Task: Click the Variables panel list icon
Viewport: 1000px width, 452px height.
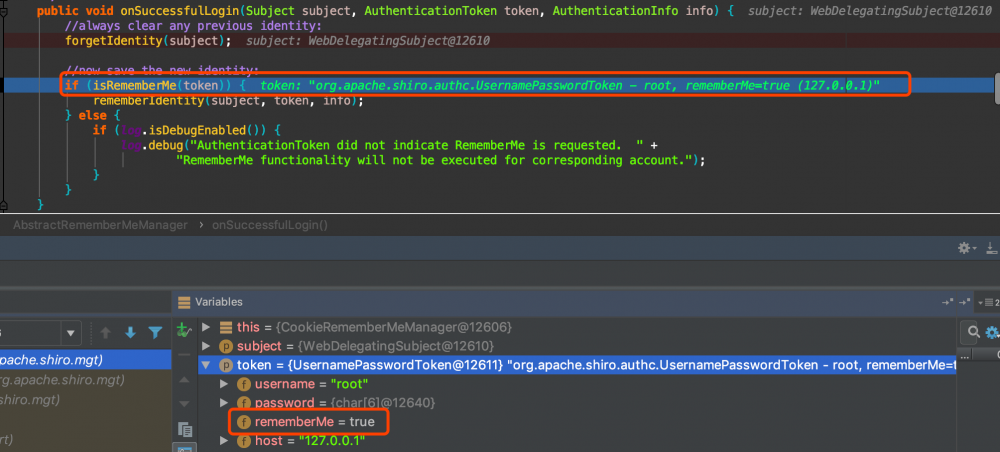Action: [184, 302]
